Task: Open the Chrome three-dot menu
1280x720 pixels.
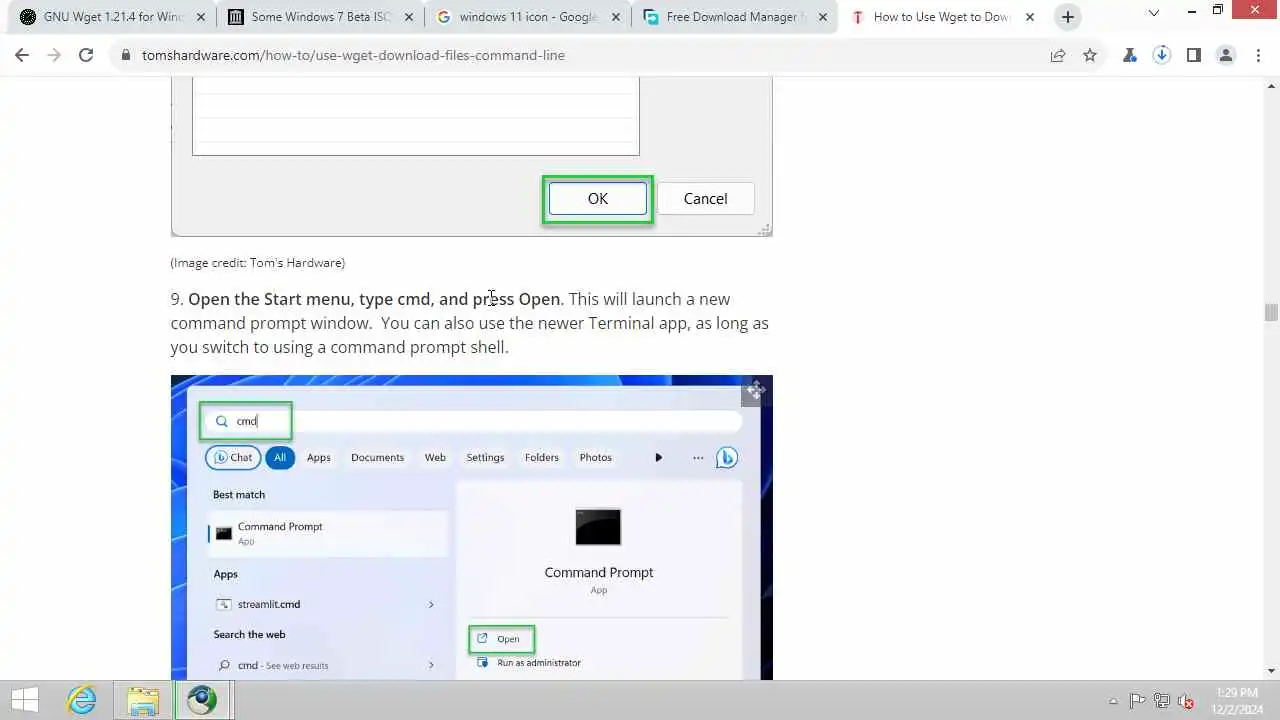Action: (1258, 56)
